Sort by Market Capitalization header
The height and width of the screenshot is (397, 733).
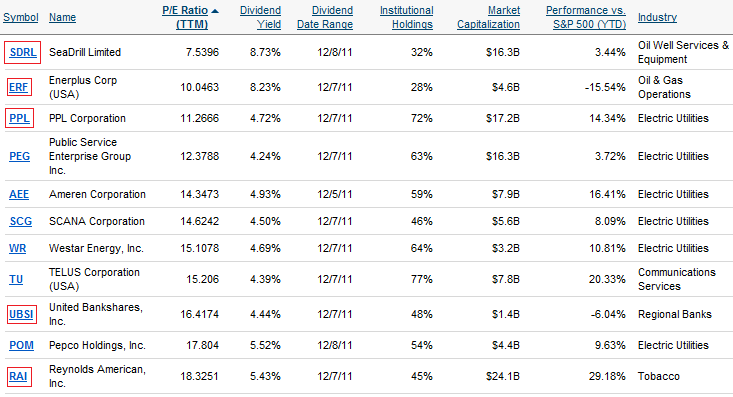(489, 17)
